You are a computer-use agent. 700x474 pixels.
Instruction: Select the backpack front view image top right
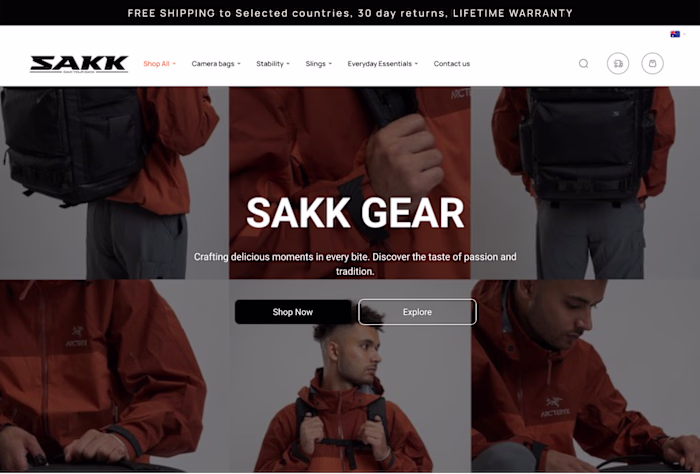pyautogui.click(x=585, y=183)
